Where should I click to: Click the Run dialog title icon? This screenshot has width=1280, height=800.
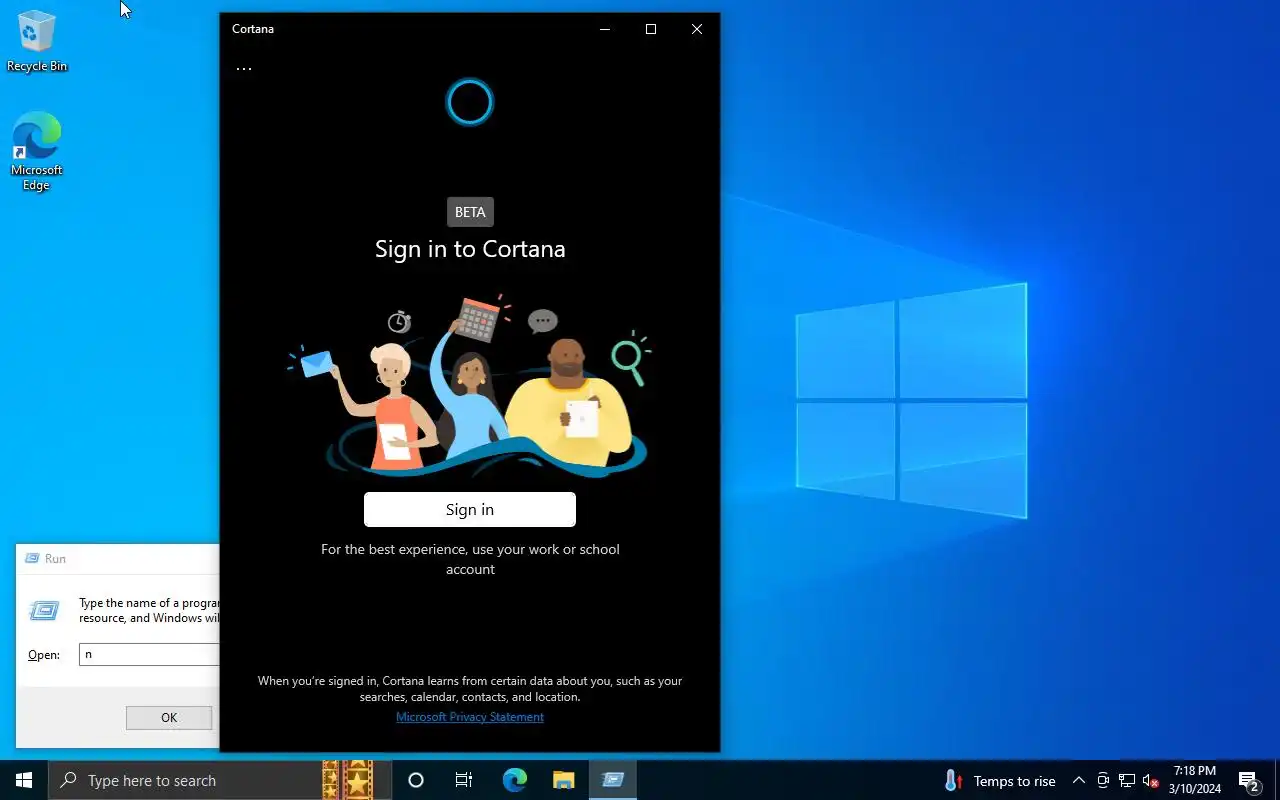click(x=32, y=559)
